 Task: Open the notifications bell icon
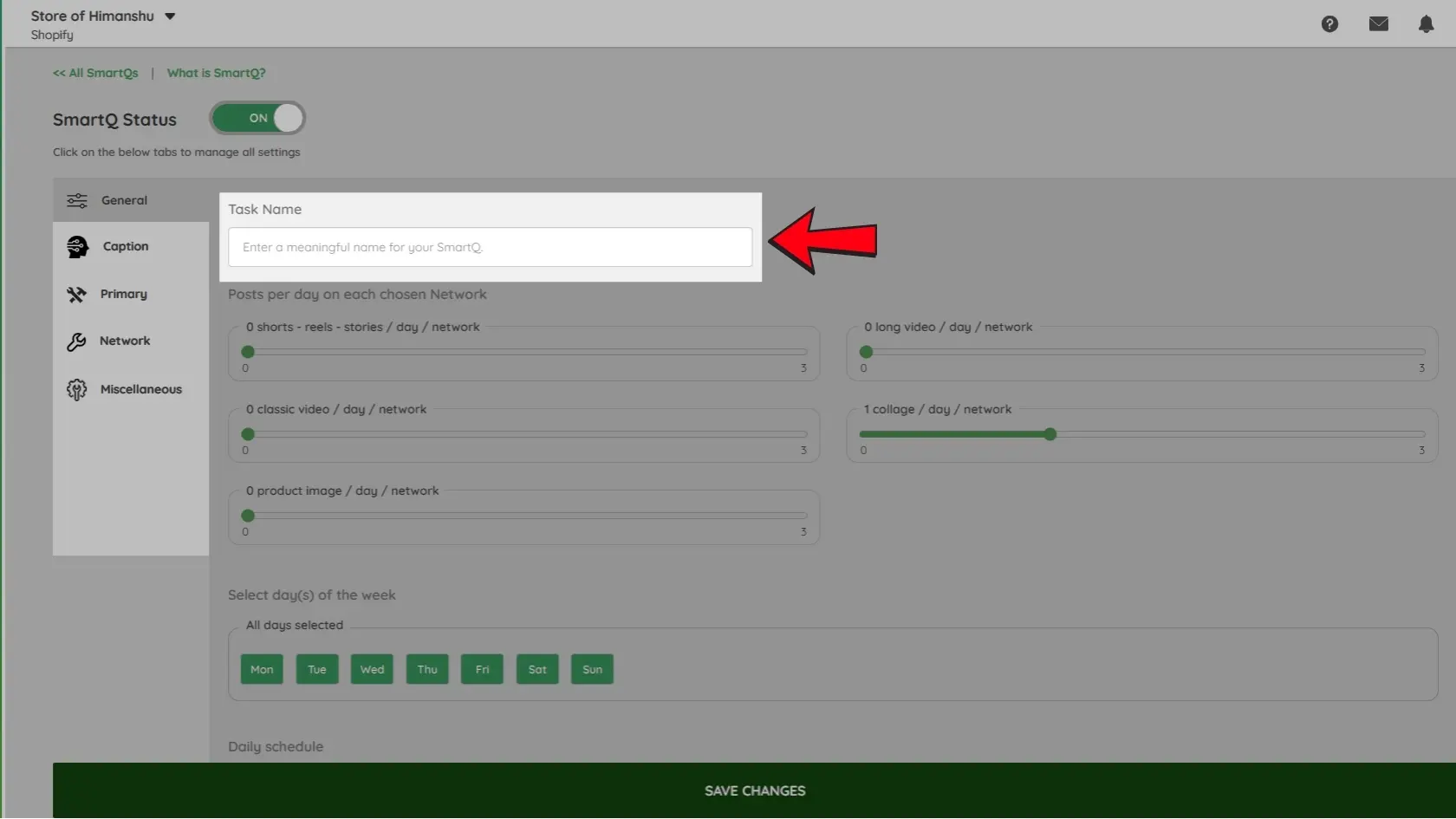(x=1426, y=24)
